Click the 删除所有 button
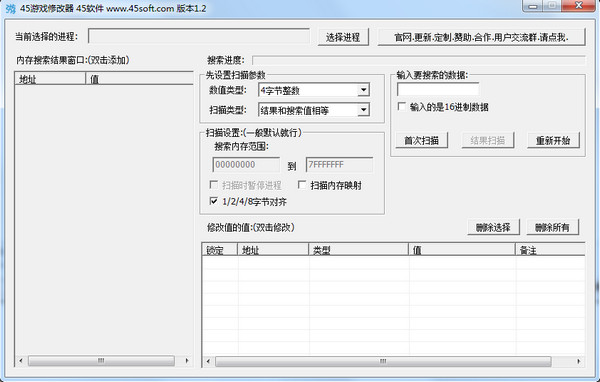 tap(552, 227)
